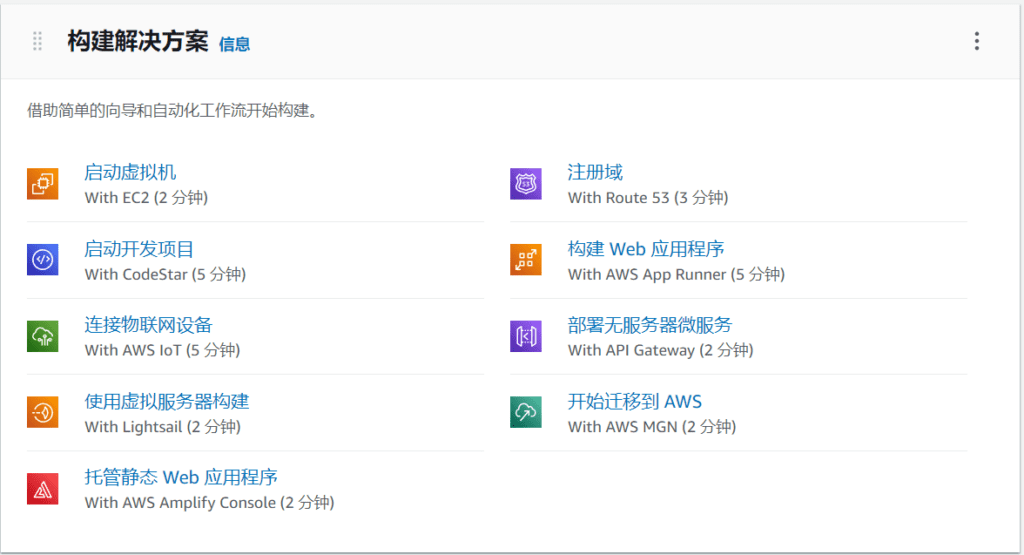
Task: Click the 使用虚拟服务器构建 link
Action: [166, 401]
